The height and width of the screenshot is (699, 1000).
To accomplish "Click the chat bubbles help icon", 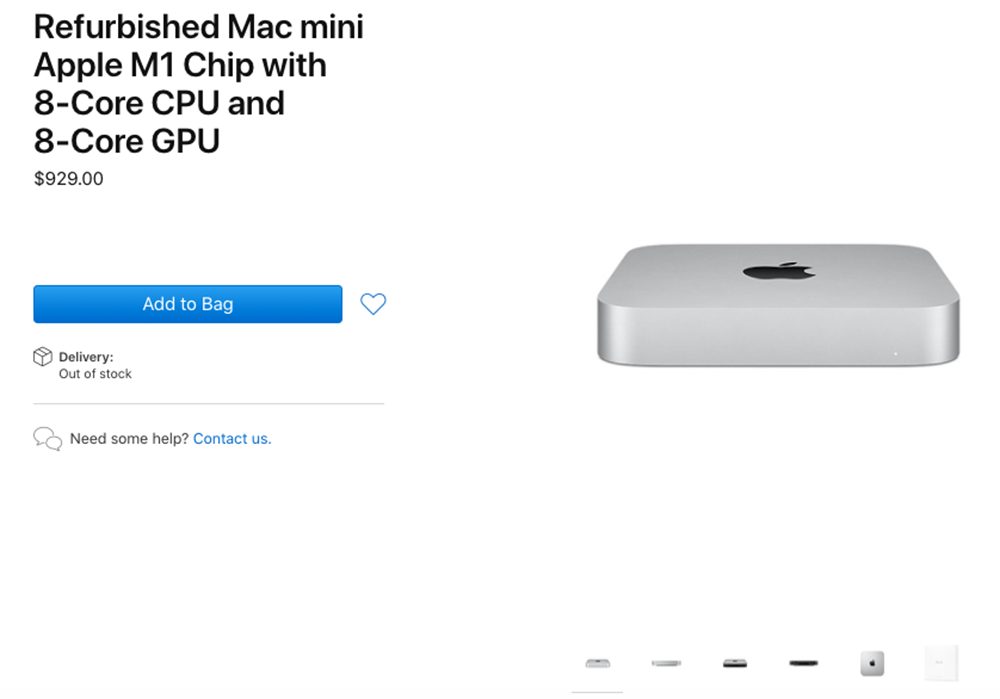I will (x=48, y=438).
